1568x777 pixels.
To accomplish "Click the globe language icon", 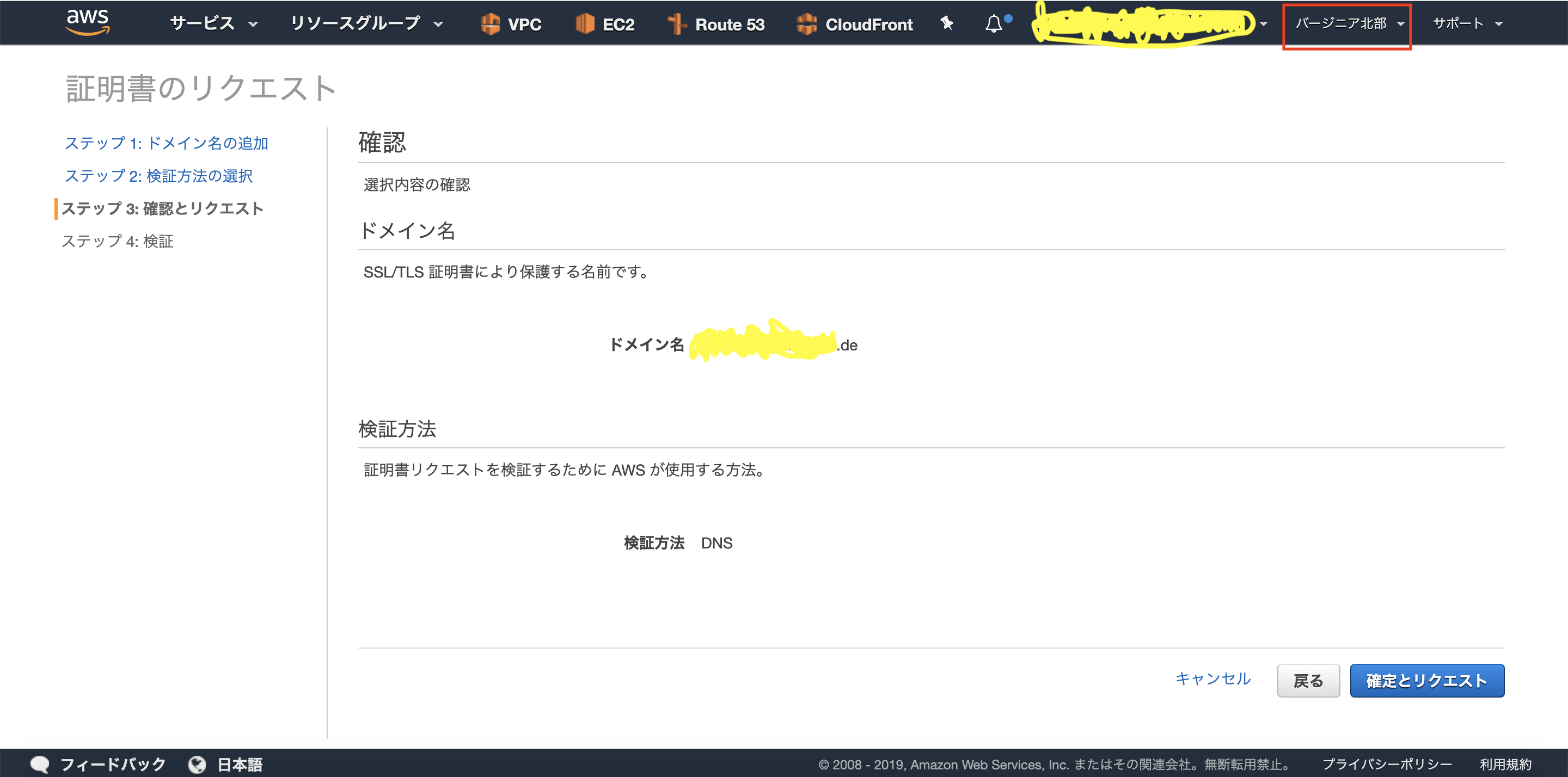I will (x=197, y=764).
